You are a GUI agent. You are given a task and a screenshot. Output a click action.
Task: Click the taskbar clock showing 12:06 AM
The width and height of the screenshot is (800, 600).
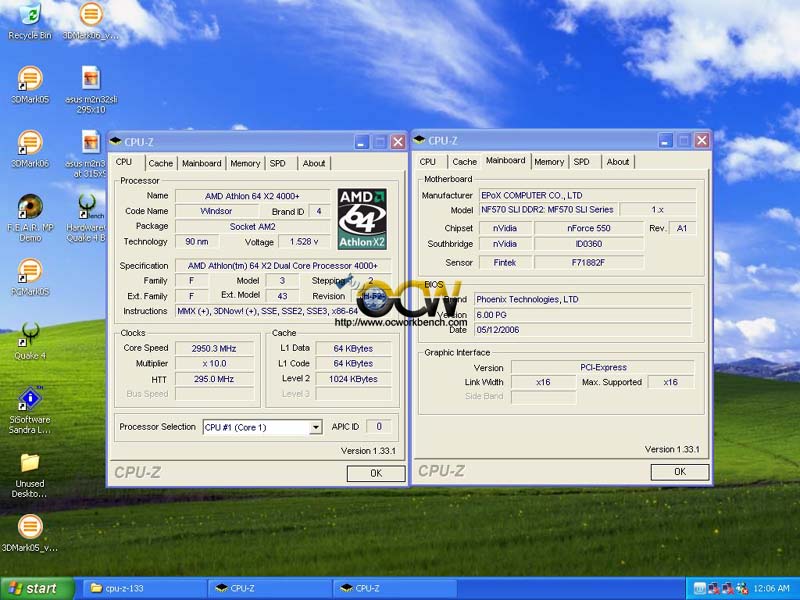pos(771,588)
